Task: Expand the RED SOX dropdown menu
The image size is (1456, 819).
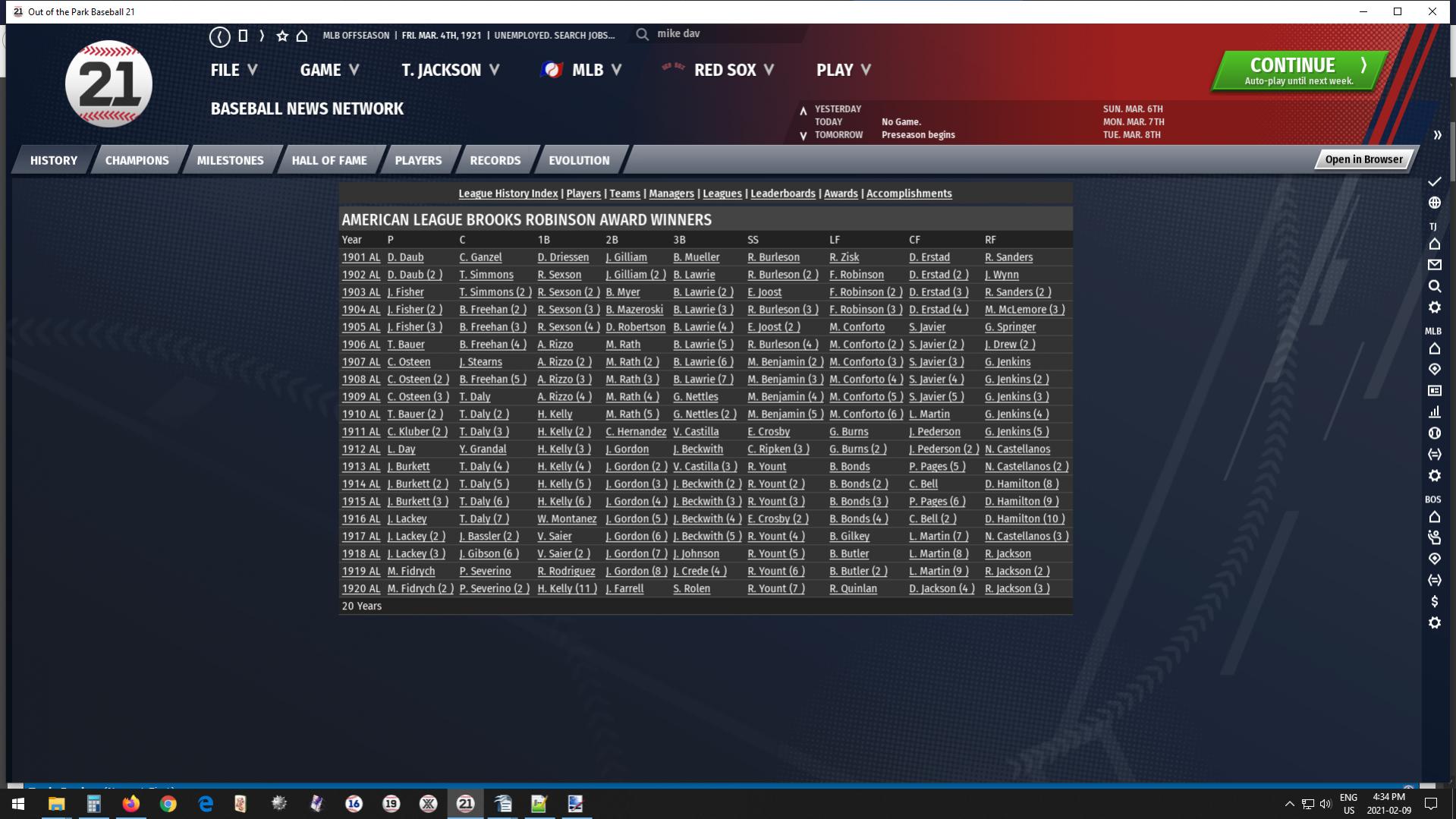Action: (733, 70)
